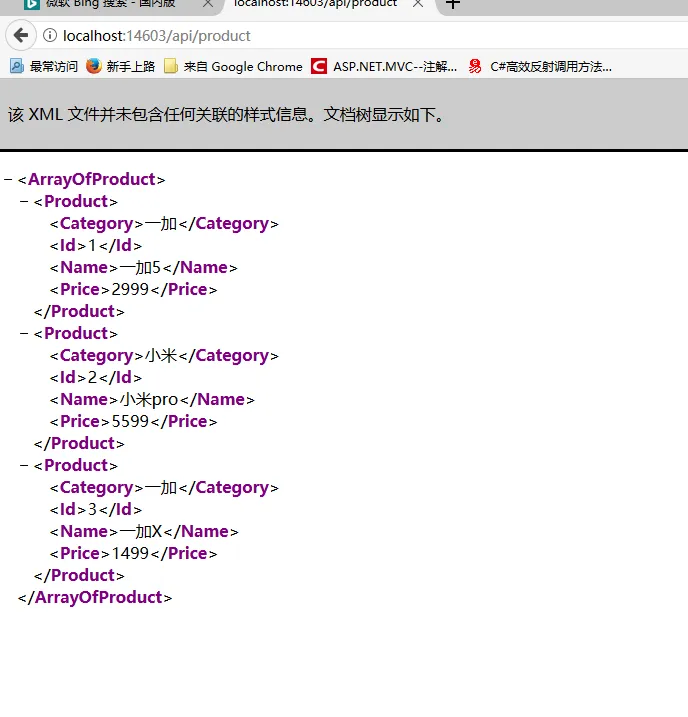
Task: Close the localhost api/product tab
Action: click(418, 4)
